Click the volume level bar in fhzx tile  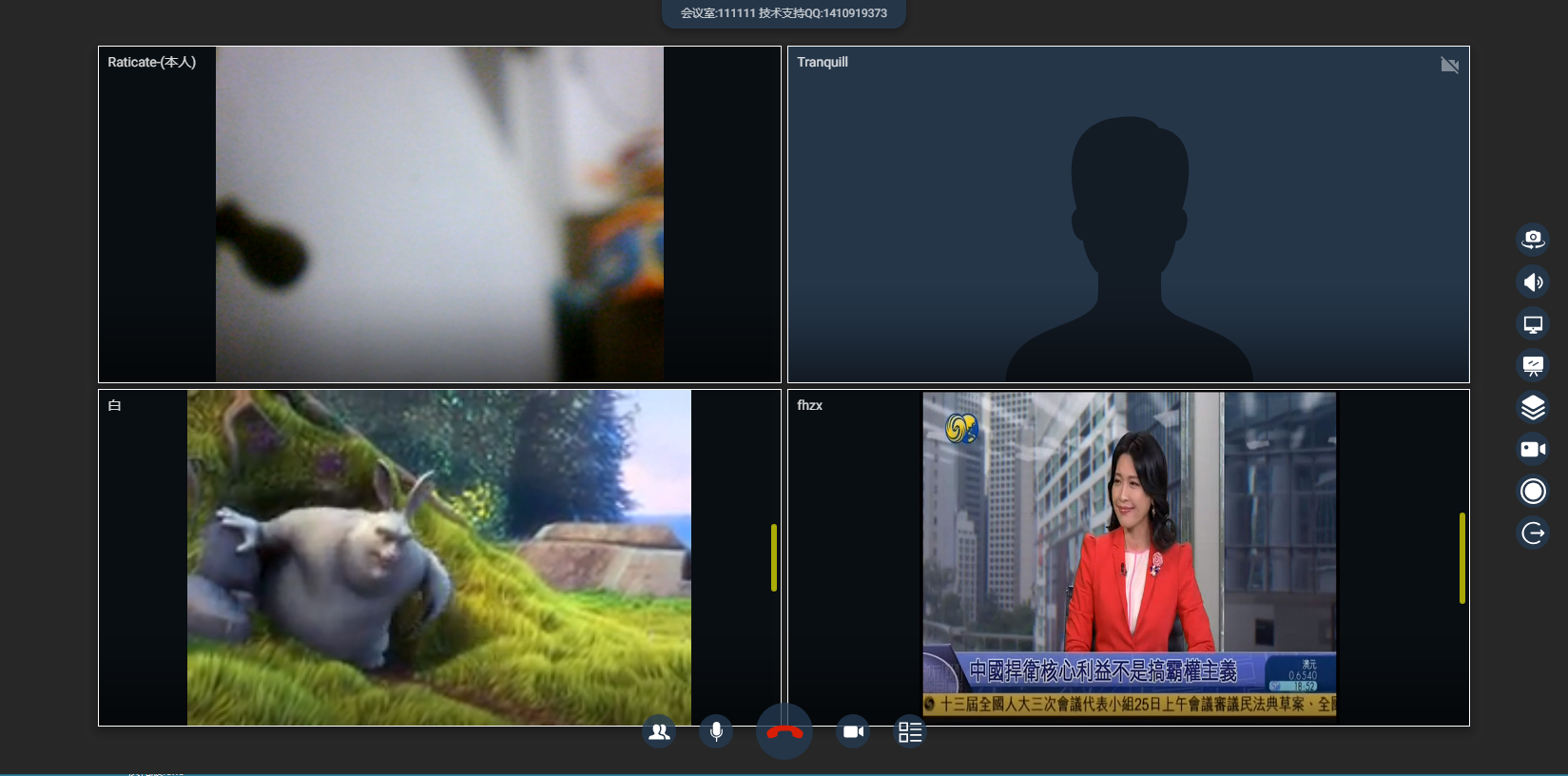(x=1462, y=557)
